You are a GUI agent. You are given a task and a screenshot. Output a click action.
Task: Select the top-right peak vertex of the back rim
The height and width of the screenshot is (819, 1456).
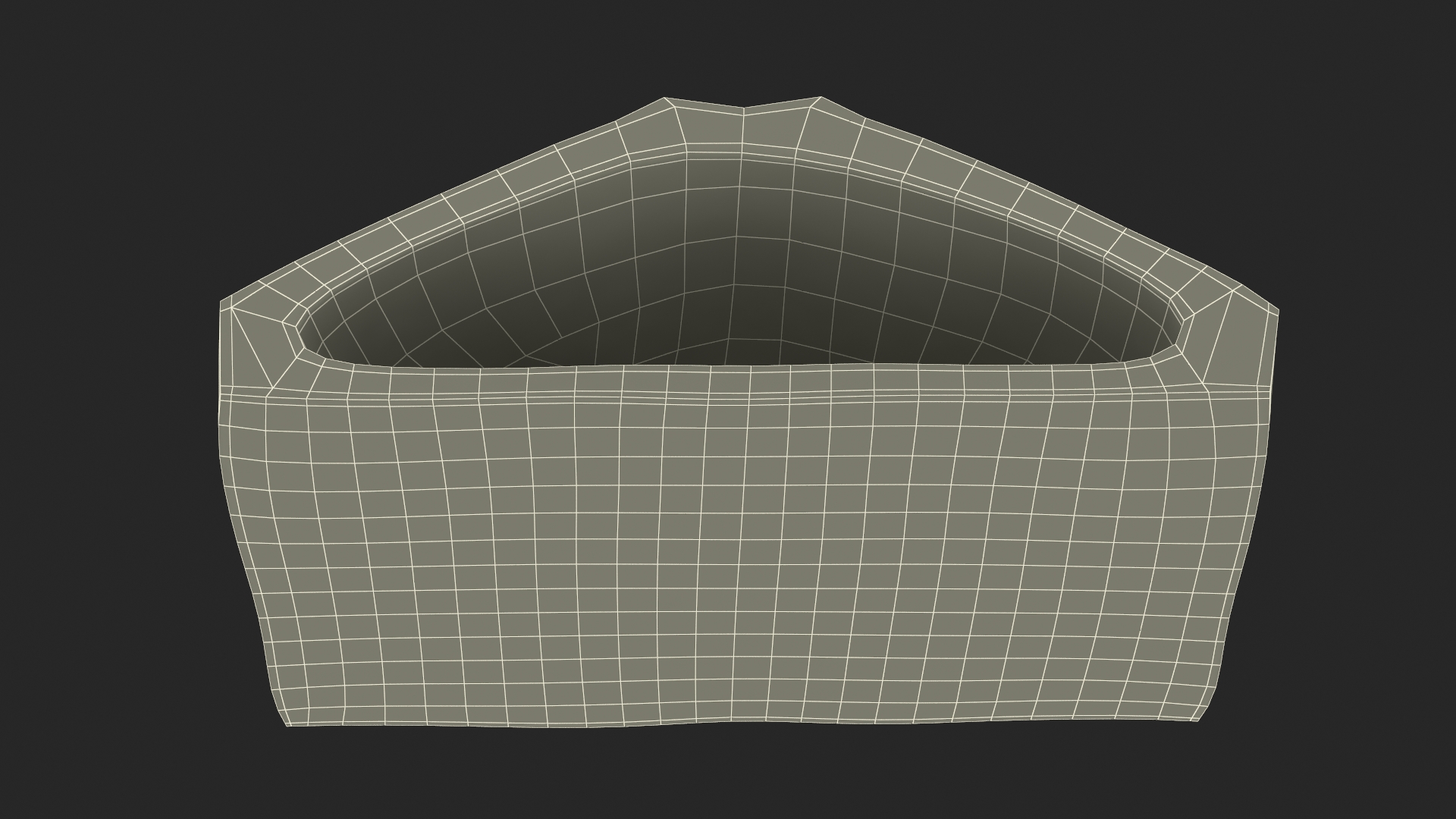click(820, 97)
